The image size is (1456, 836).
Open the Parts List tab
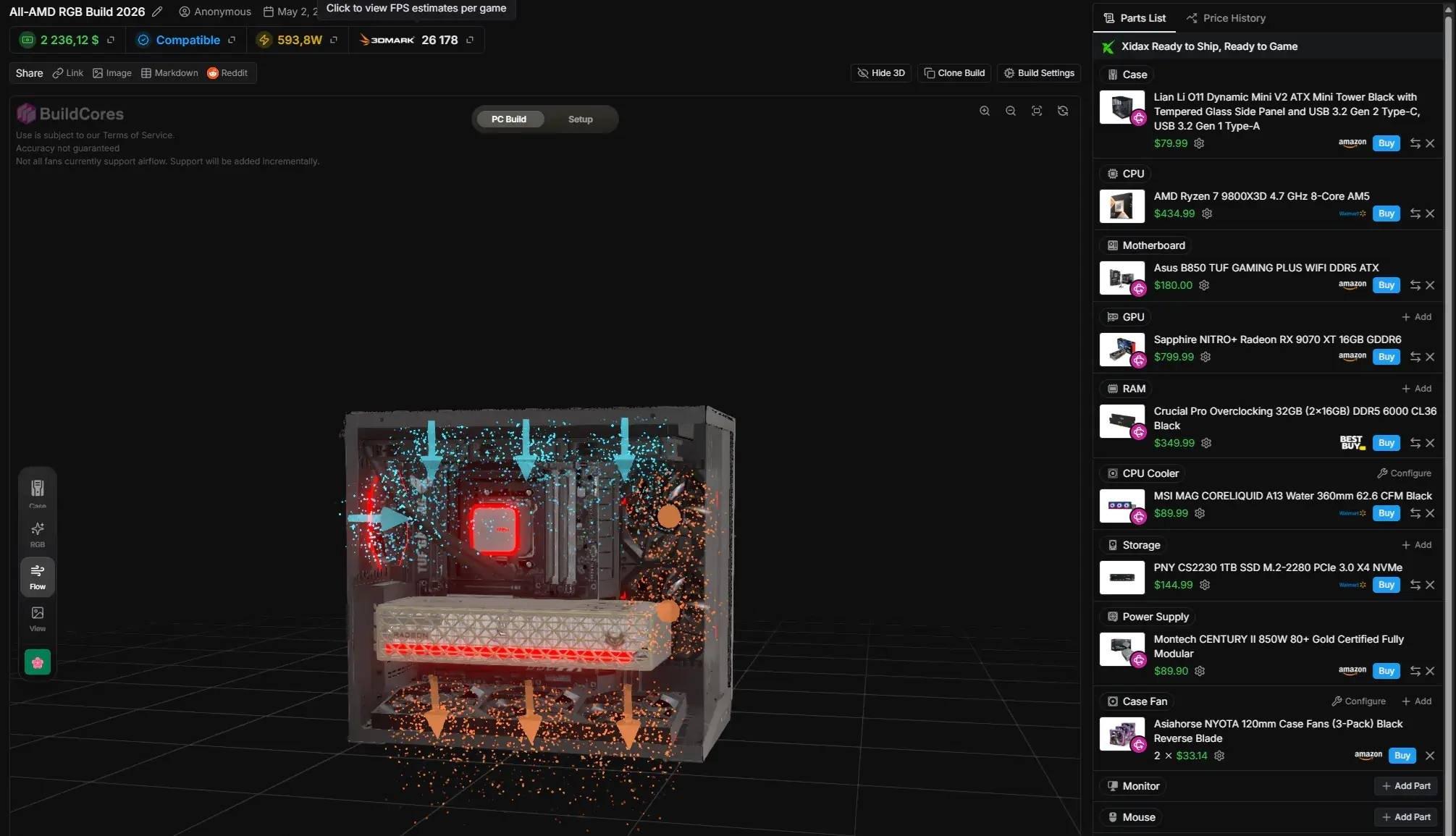[1135, 18]
